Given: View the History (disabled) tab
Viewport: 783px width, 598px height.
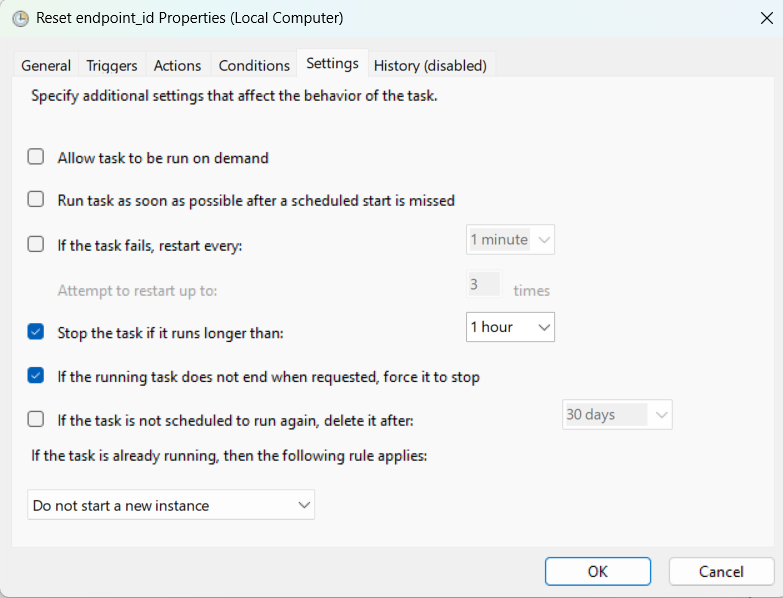Looking at the screenshot, I should [x=430, y=65].
